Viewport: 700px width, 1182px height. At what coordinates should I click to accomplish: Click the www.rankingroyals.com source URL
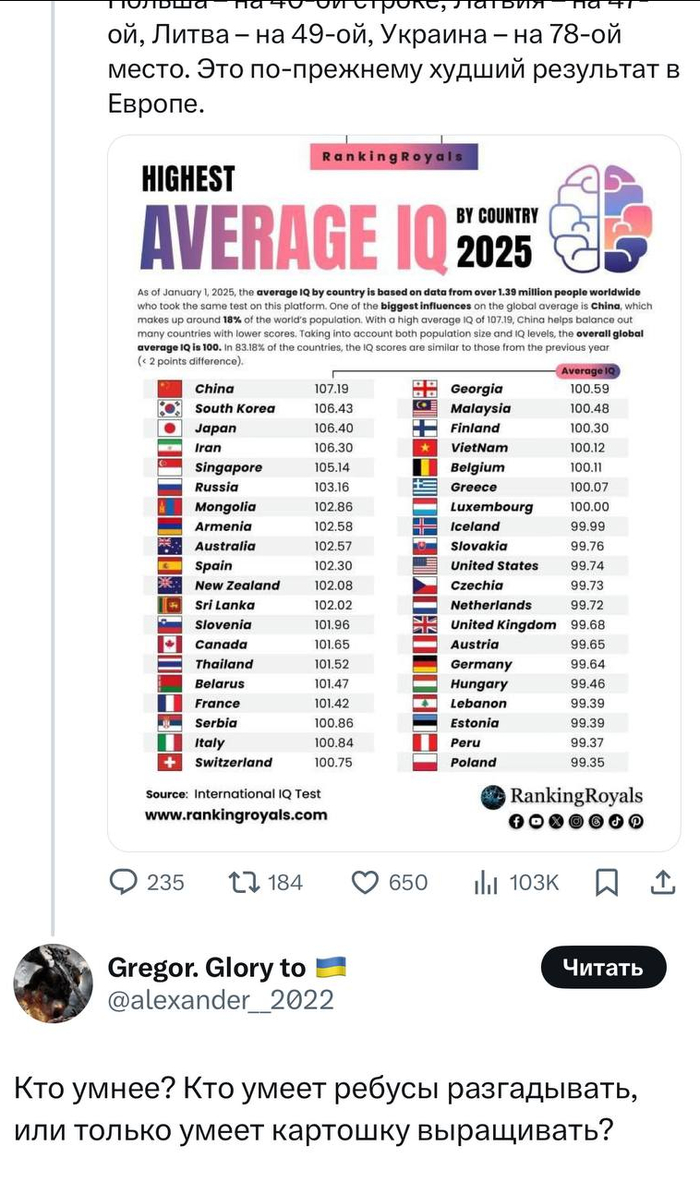click(236, 815)
